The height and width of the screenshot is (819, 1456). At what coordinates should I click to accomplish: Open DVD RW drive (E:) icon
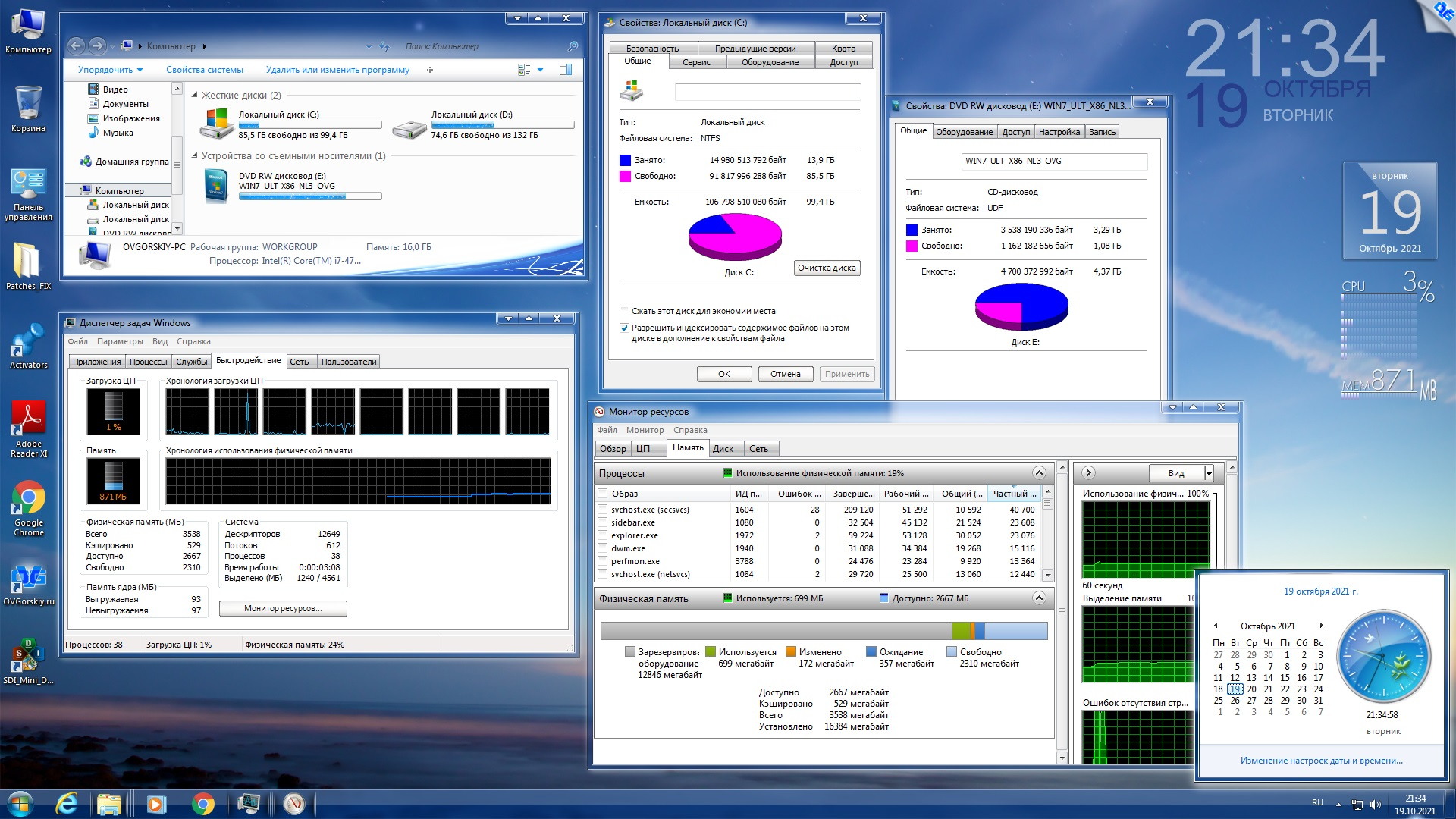[x=216, y=186]
